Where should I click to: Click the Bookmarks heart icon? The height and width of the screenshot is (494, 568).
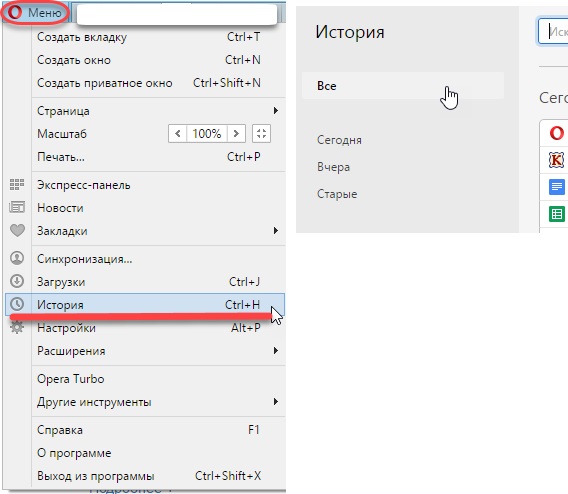click(x=17, y=230)
